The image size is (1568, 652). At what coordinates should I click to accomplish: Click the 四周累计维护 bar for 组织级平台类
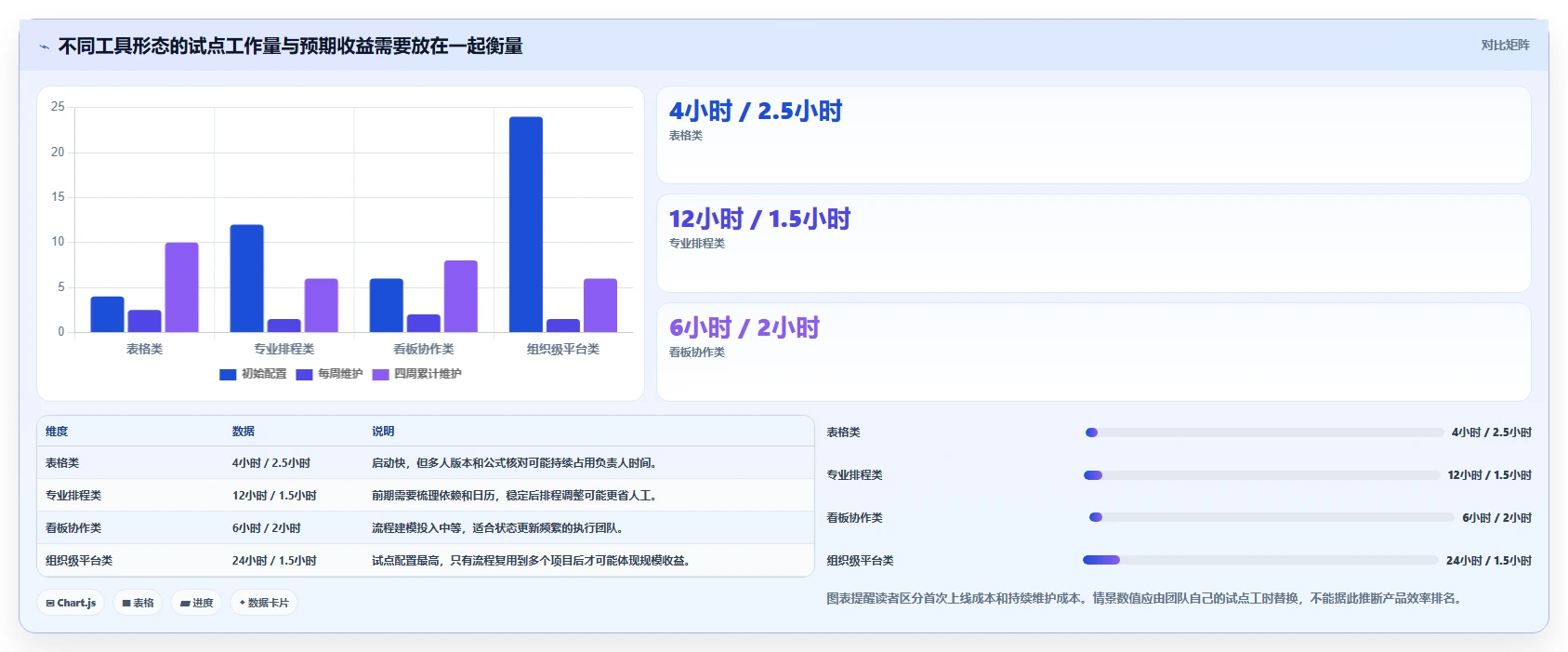(x=600, y=305)
